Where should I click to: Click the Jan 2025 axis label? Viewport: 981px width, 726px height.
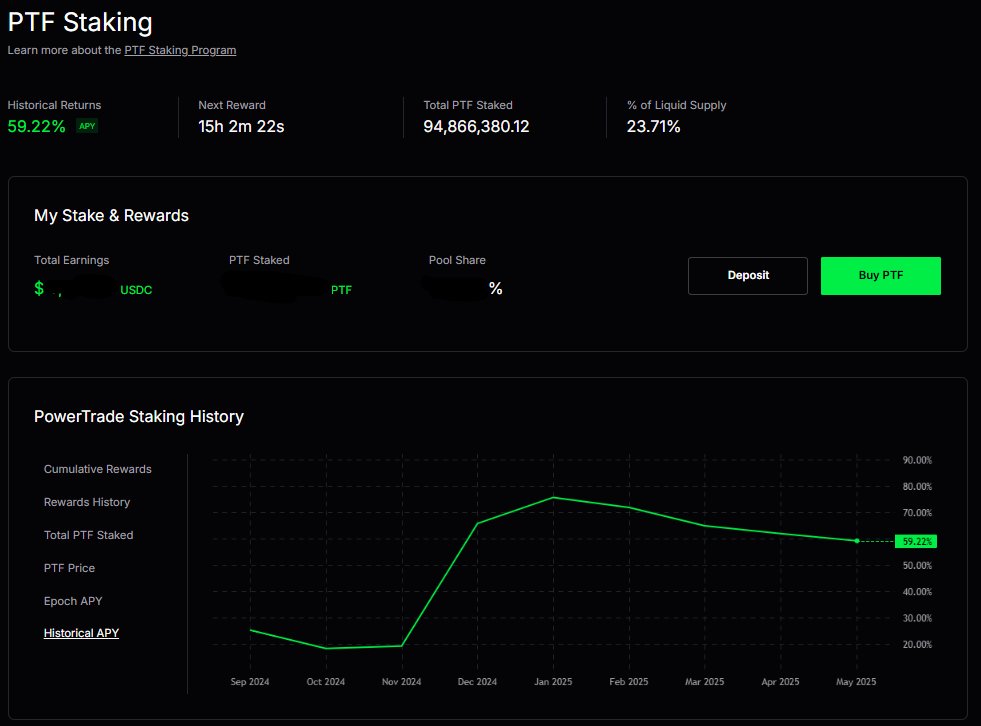pyautogui.click(x=553, y=682)
